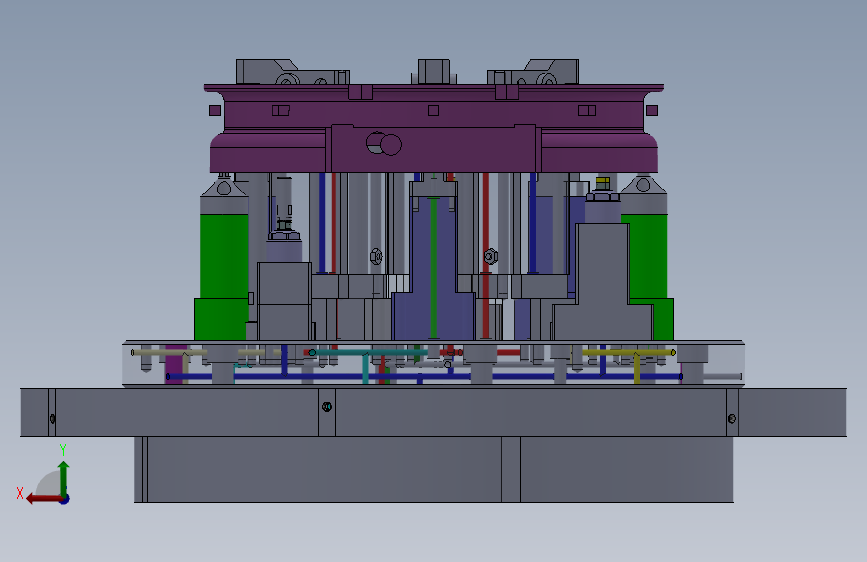The width and height of the screenshot is (867, 562).
Task: Click the 'Y' axis label
Action: [63, 450]
